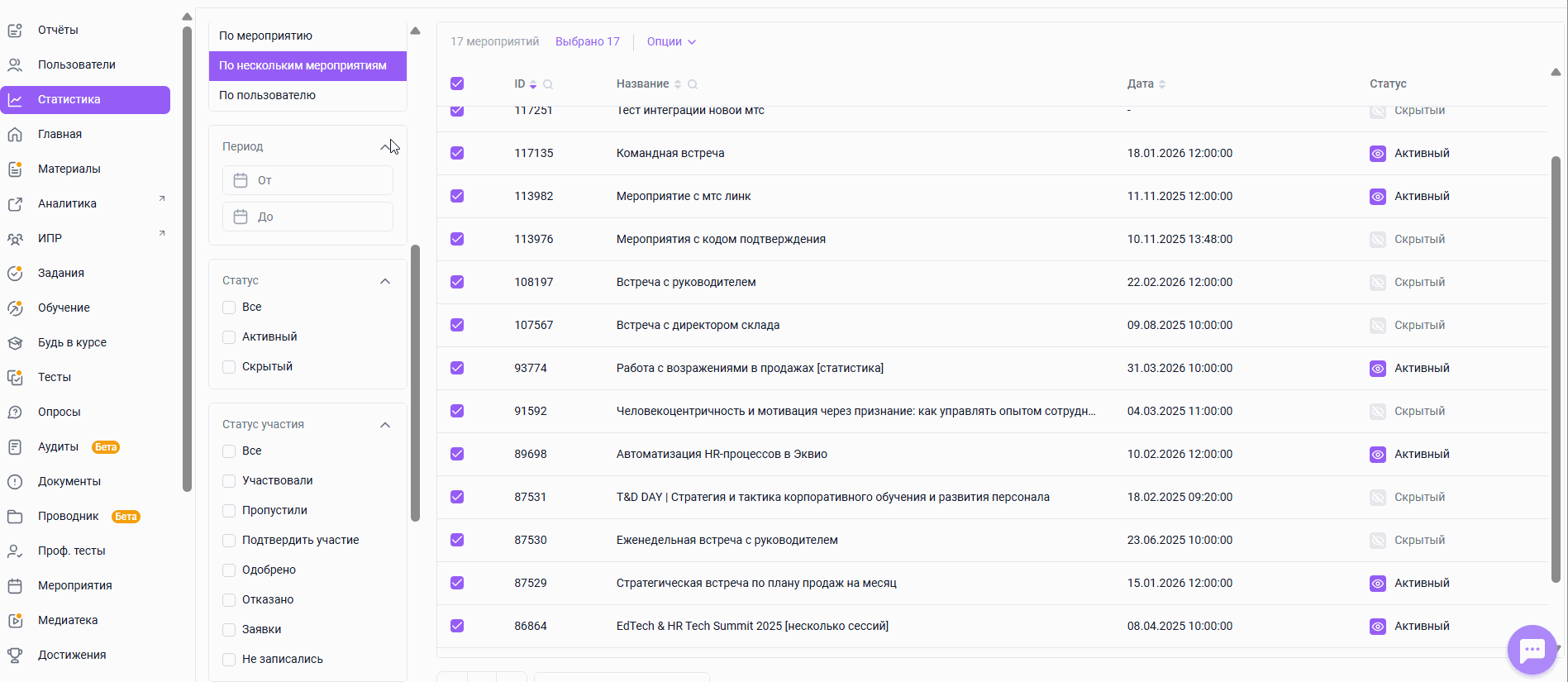Image resolution: width=1568 pixels, height=682 pixels.
Task: Click the Достижения trophy icon in sidebar
Action: point(15,655)
